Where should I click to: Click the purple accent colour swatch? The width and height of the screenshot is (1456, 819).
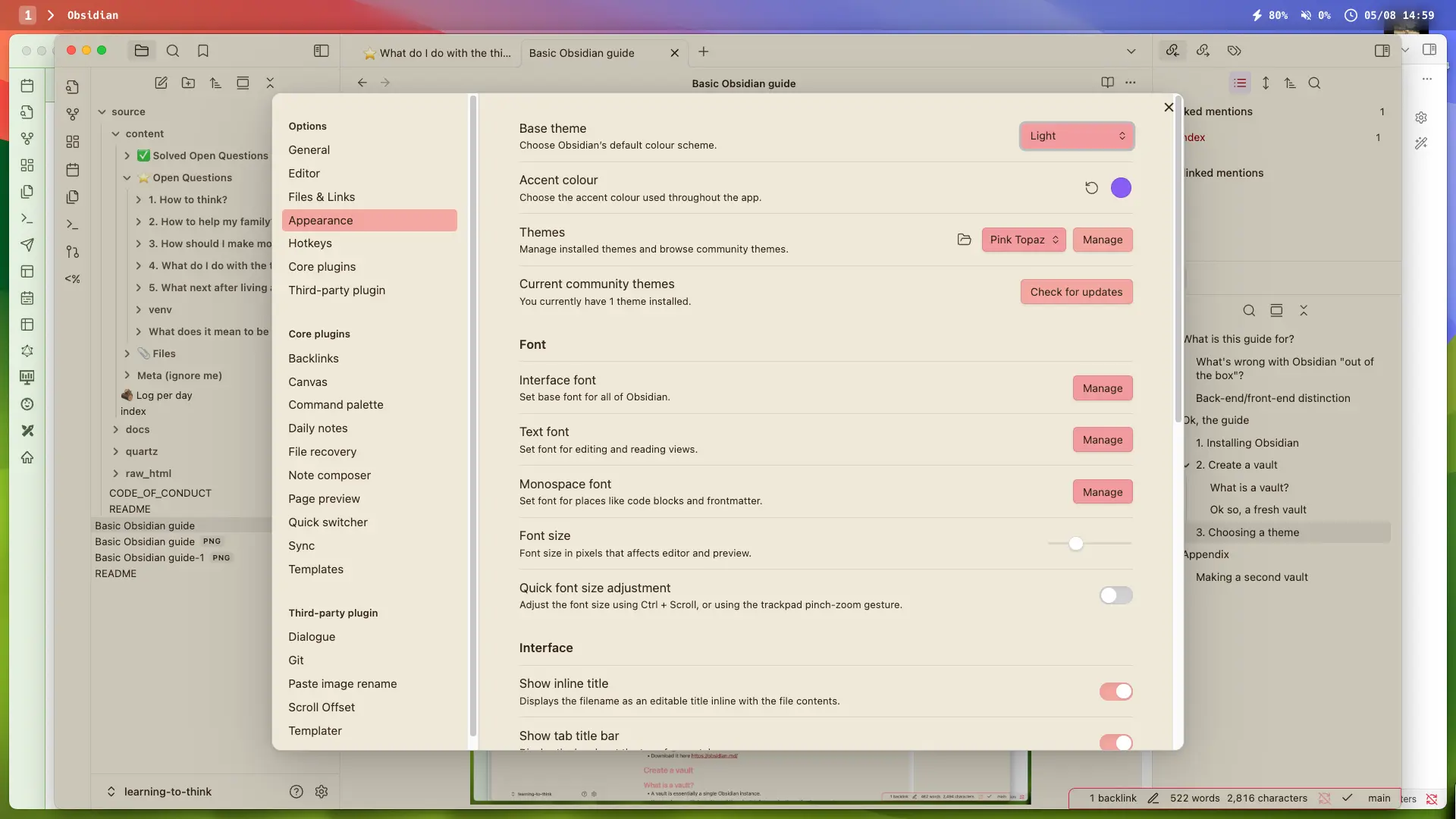coord(1121,188)
